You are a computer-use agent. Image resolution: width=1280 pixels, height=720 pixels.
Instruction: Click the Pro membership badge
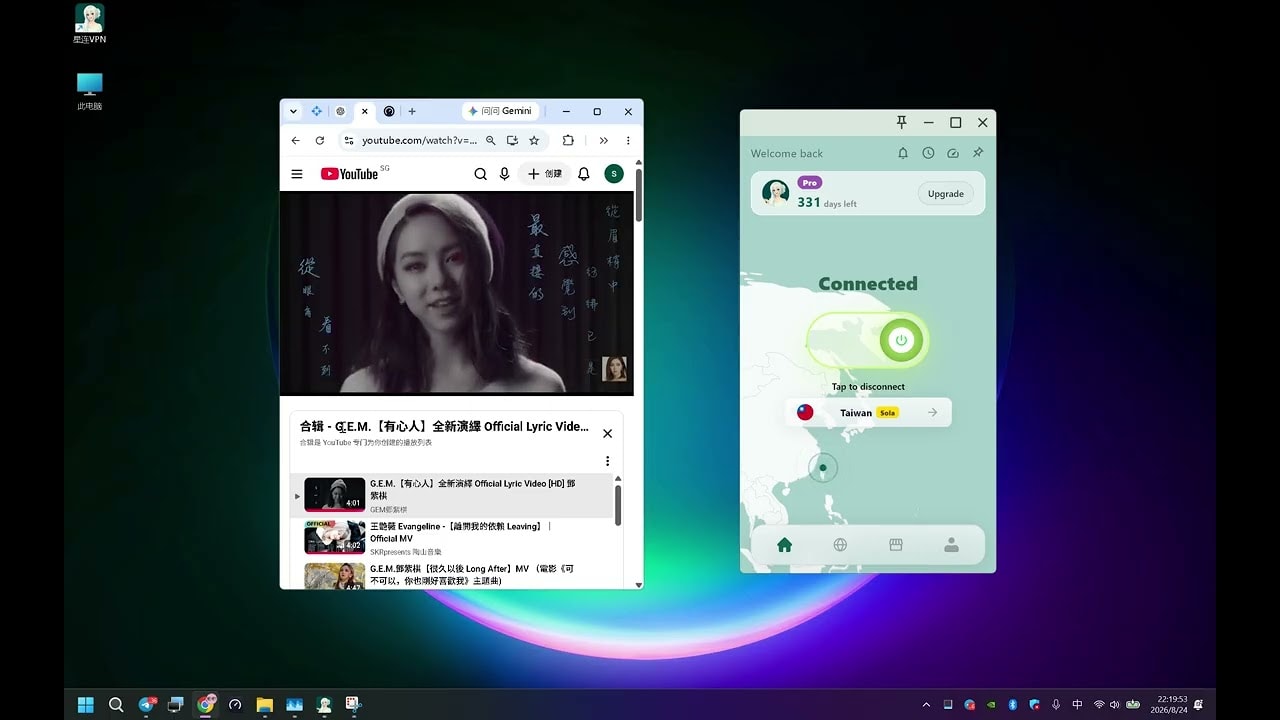810,183
